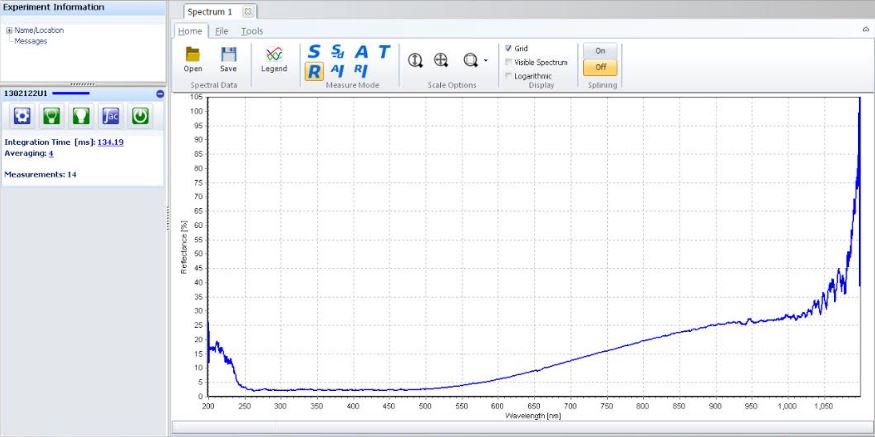
Task: Select Absorbance mode A icon
Action: coord(361,51)
